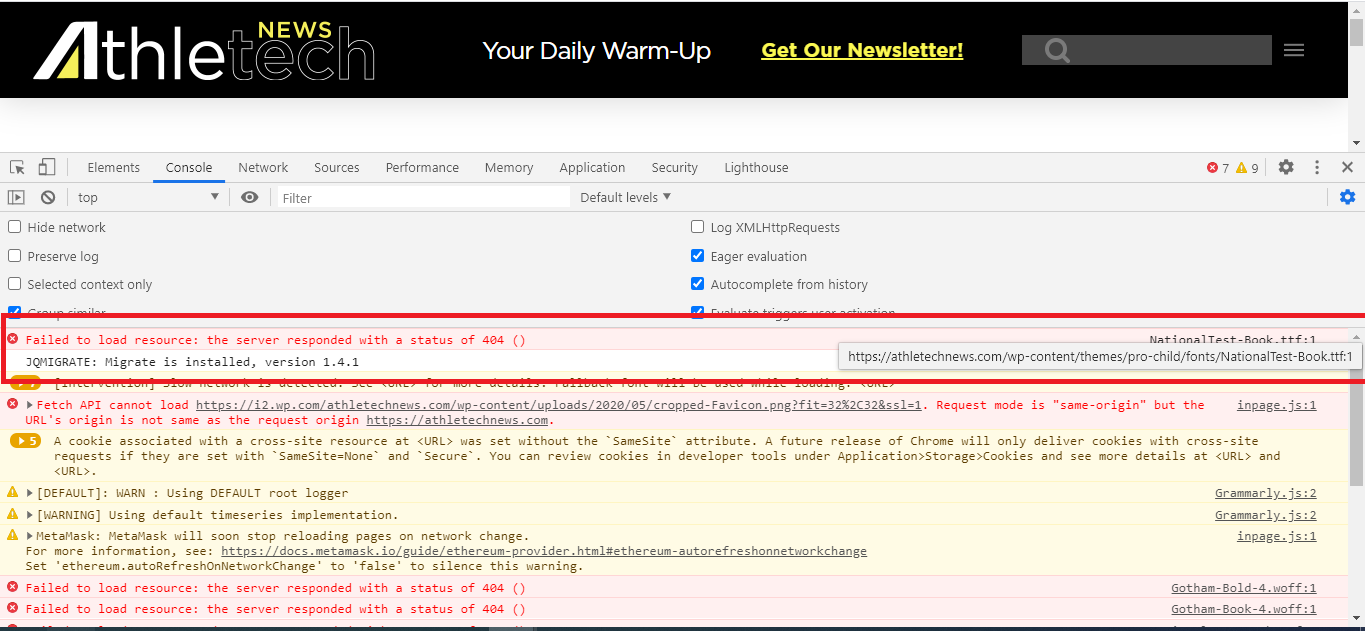Open the top context dropdown
Screen dimensions: 1365x631
[x=148, y=197]
